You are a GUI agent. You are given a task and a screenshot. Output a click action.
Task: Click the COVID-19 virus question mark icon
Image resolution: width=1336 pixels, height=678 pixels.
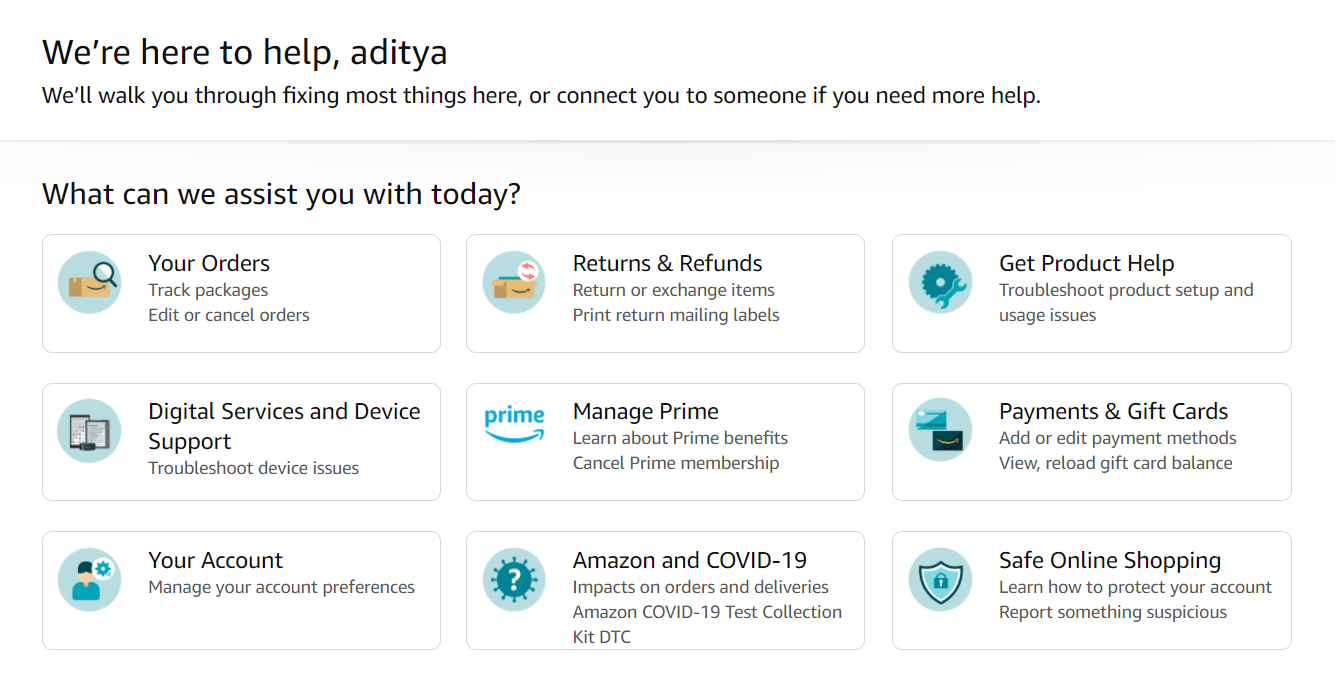point(514,579)
